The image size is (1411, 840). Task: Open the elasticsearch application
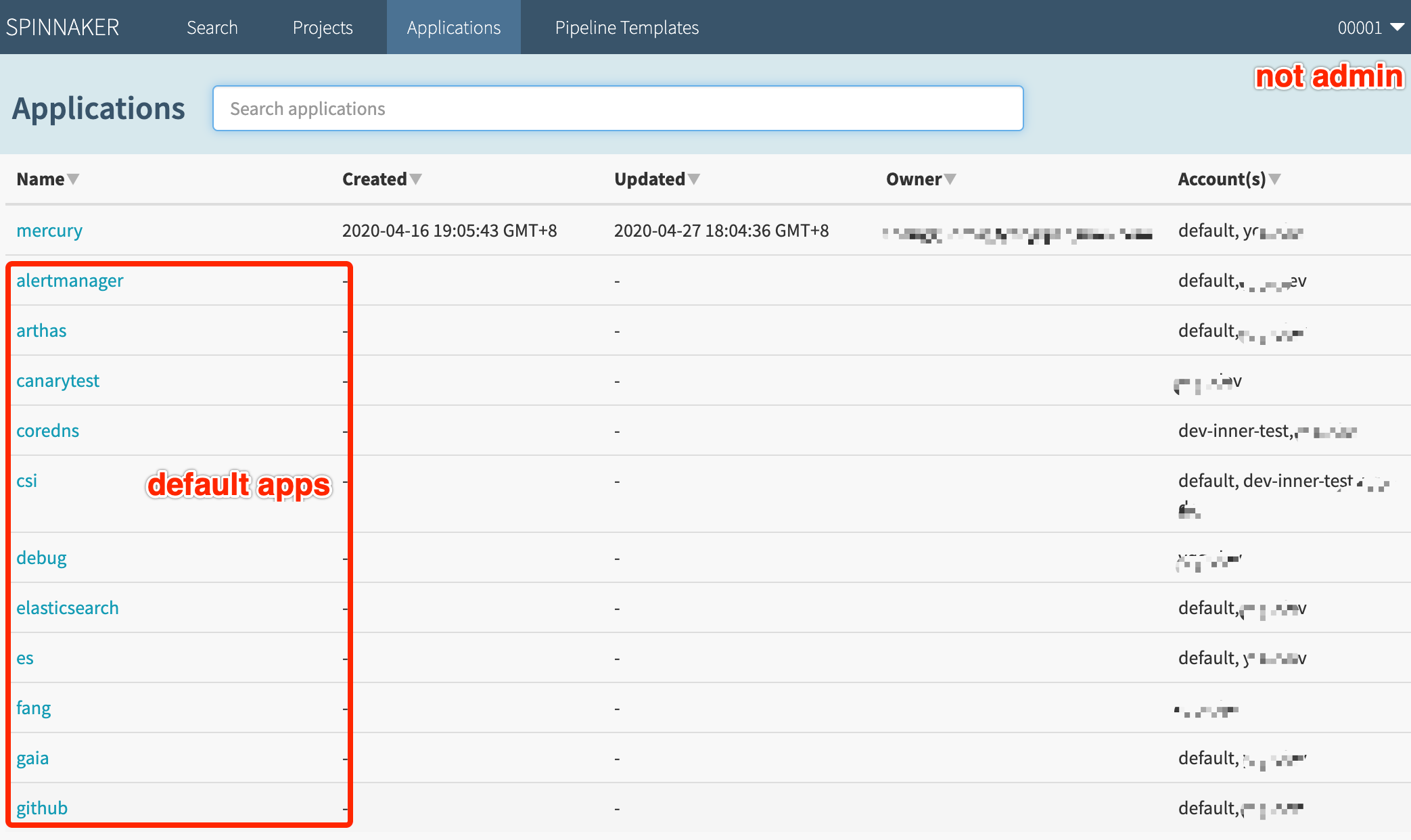coord(68,607)
